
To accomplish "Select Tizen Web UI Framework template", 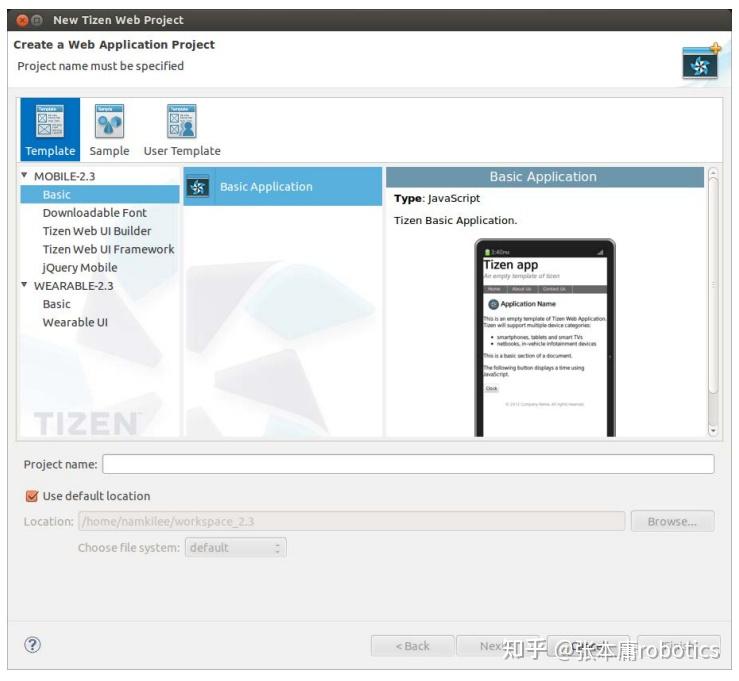I will 108,249.
